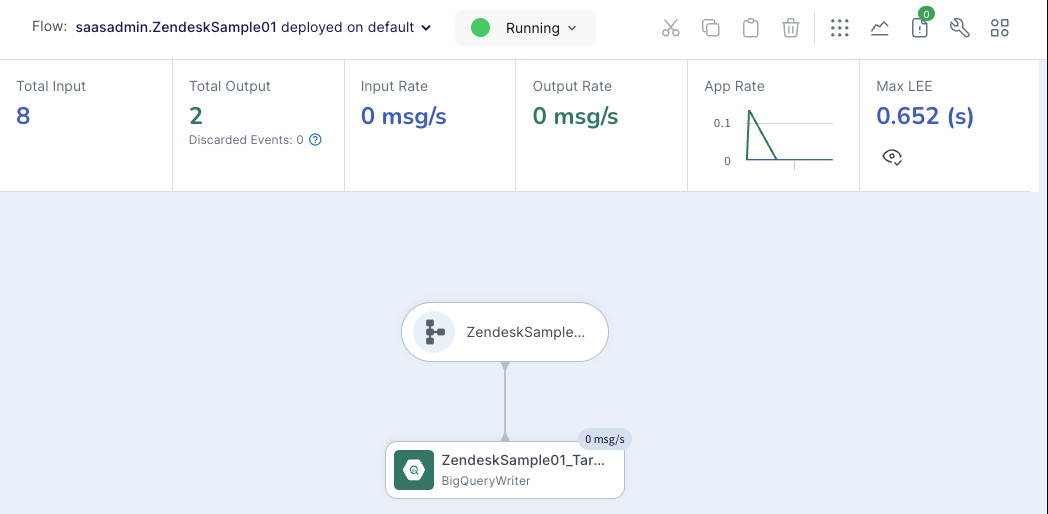This screenshot has height=514, width=1048.
Task: Click the Copy icon in toolbar
Action: (x=710, y=28)
